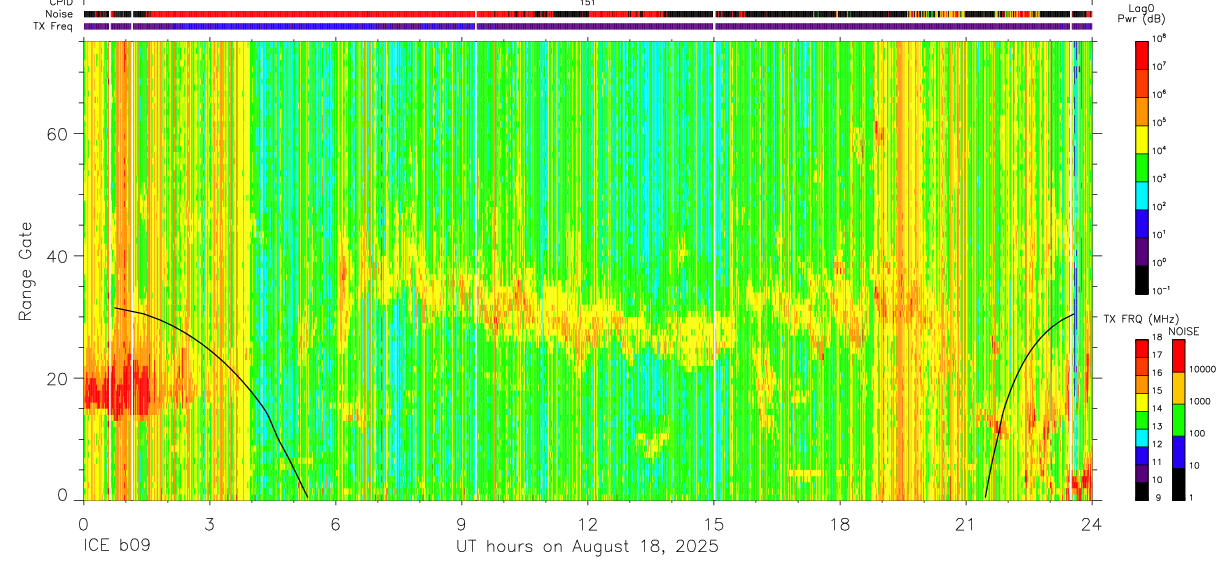Viewport: 1228px width, 567px height.
Task: Click the x-axis tick label 6
Action: (x=335, y=523)
